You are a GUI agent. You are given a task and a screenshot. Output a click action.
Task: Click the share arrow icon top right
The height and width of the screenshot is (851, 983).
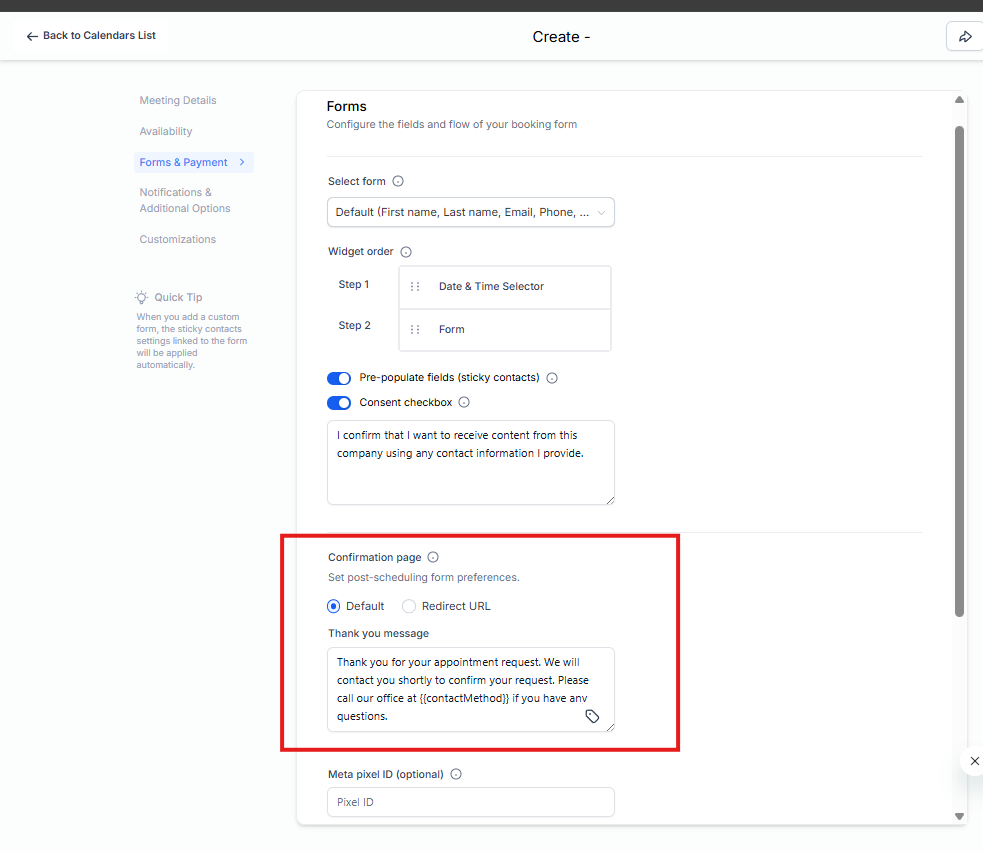pos(965,37)
